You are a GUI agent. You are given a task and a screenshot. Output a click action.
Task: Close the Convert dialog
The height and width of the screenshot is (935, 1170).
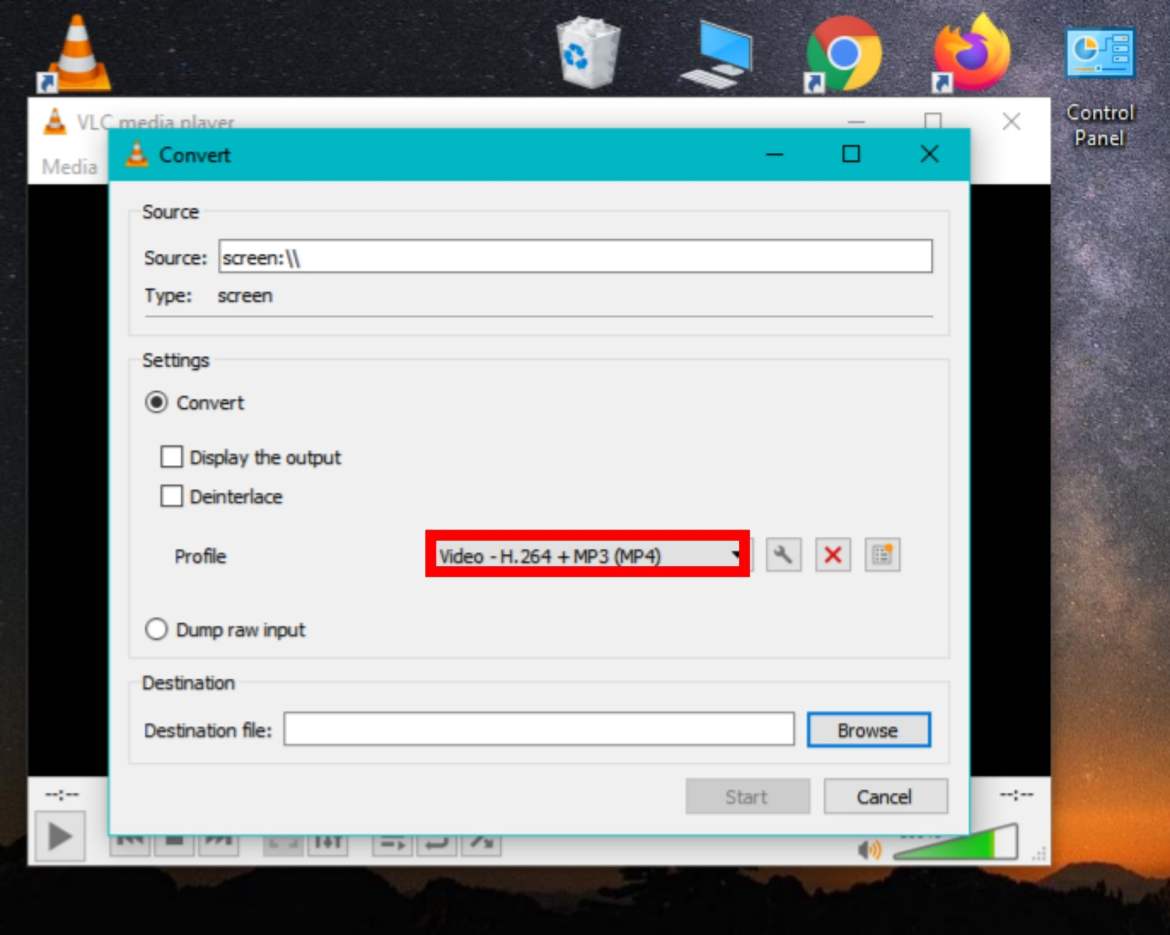point(929,154)
